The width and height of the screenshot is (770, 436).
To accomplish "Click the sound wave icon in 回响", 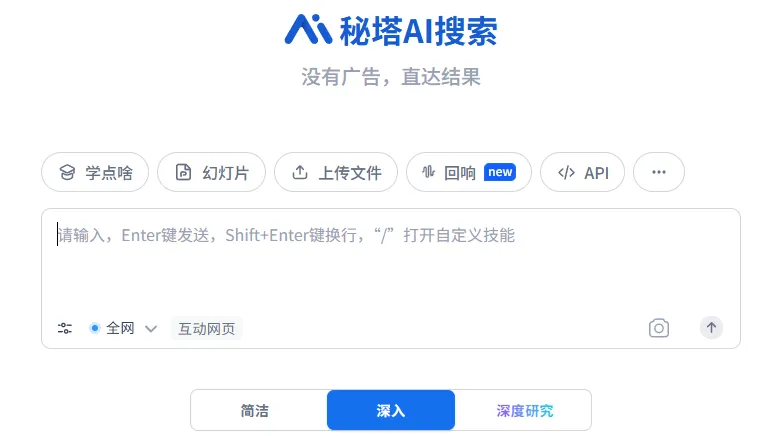I will (428, 172).
